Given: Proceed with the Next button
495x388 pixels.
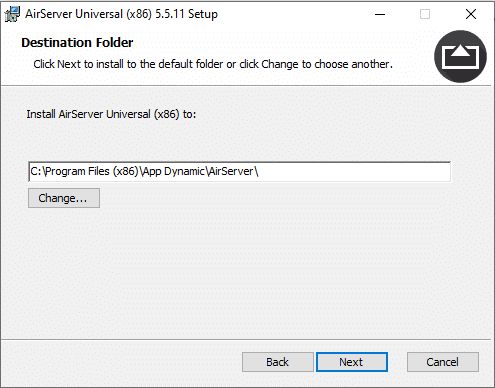Looking at the screenshot, I should coord(352,362).
